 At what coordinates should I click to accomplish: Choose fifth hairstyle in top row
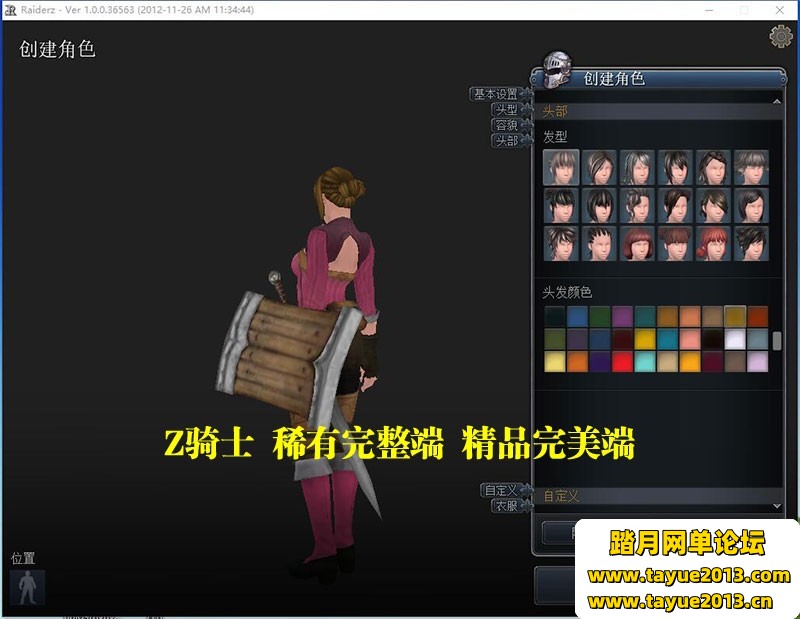[713, 167]
